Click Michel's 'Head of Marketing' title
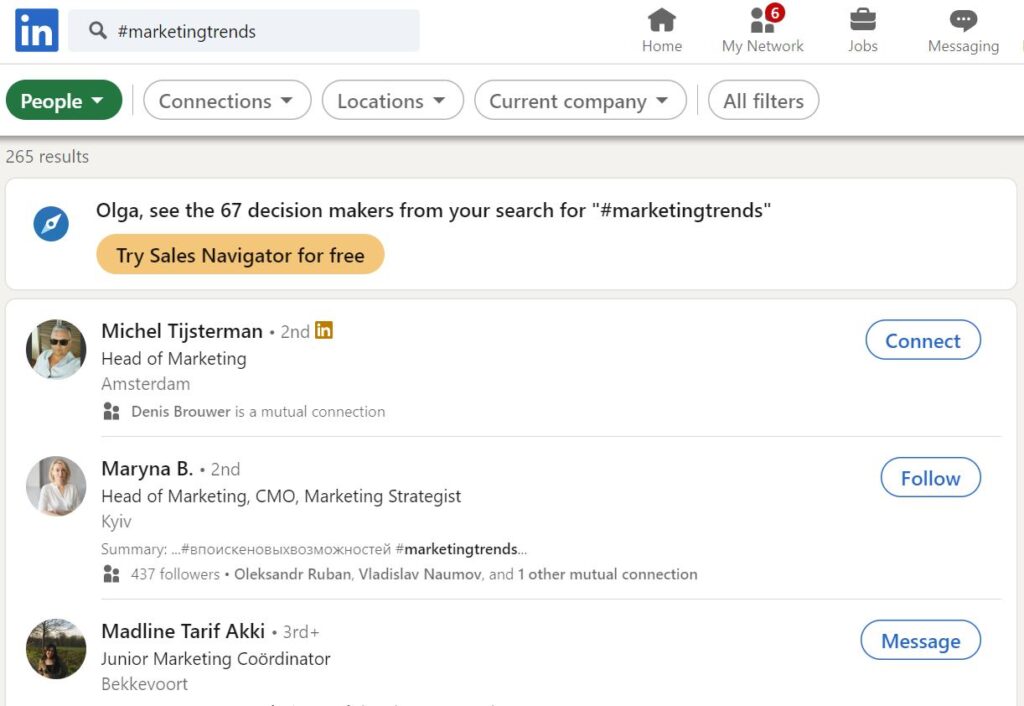This screenshot has height=706, width=1024. pos(174,359)
